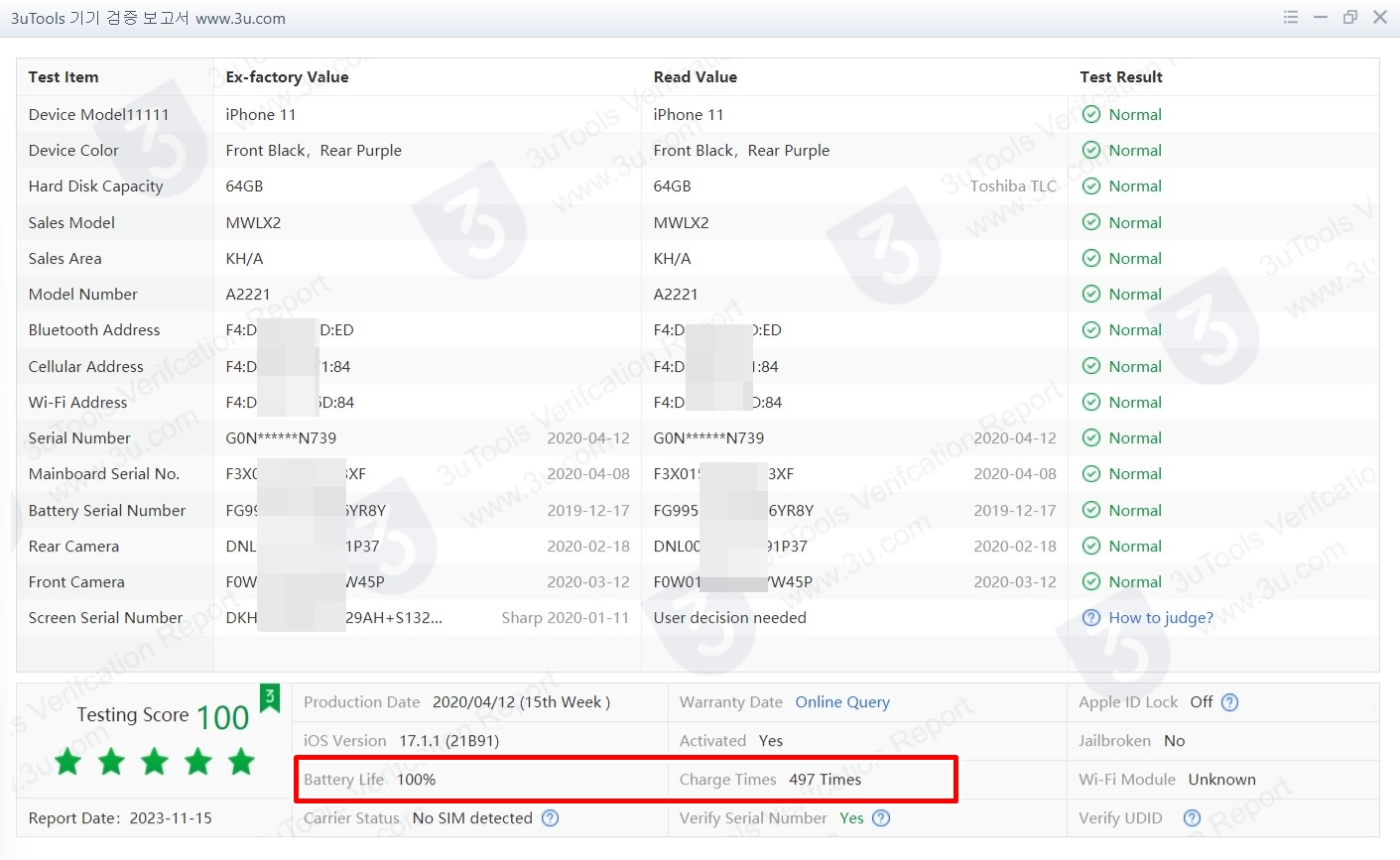Minimize the 3uTools report window
Image resolution: width=1400 pixels, height=860 pixels.
pos(1321,17)
